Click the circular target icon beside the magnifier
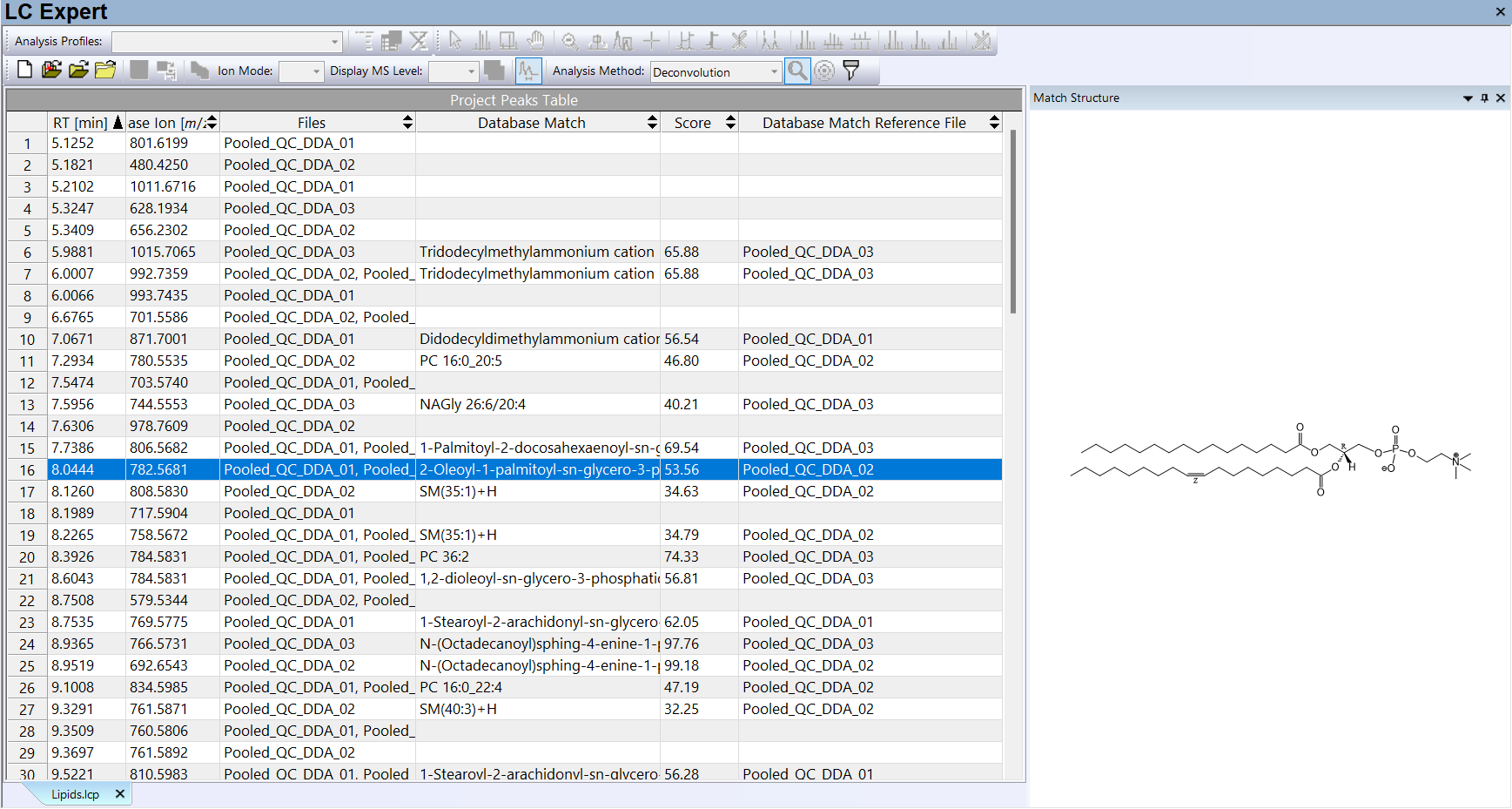This screenshot has height=809, width=1512. (x=824, y=71)
